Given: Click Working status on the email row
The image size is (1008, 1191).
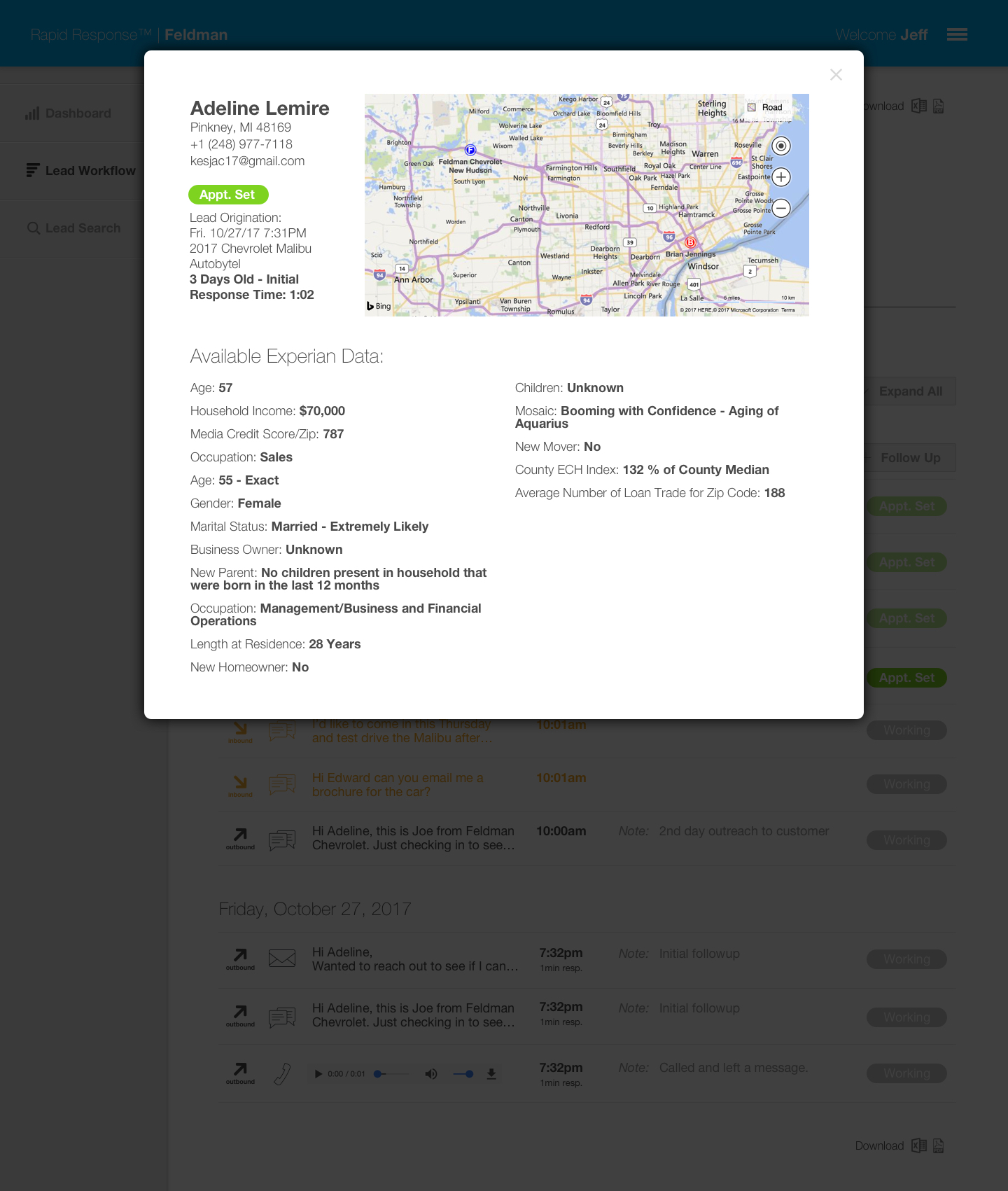Looking at the screenshot, I should (x=906, y=959).
